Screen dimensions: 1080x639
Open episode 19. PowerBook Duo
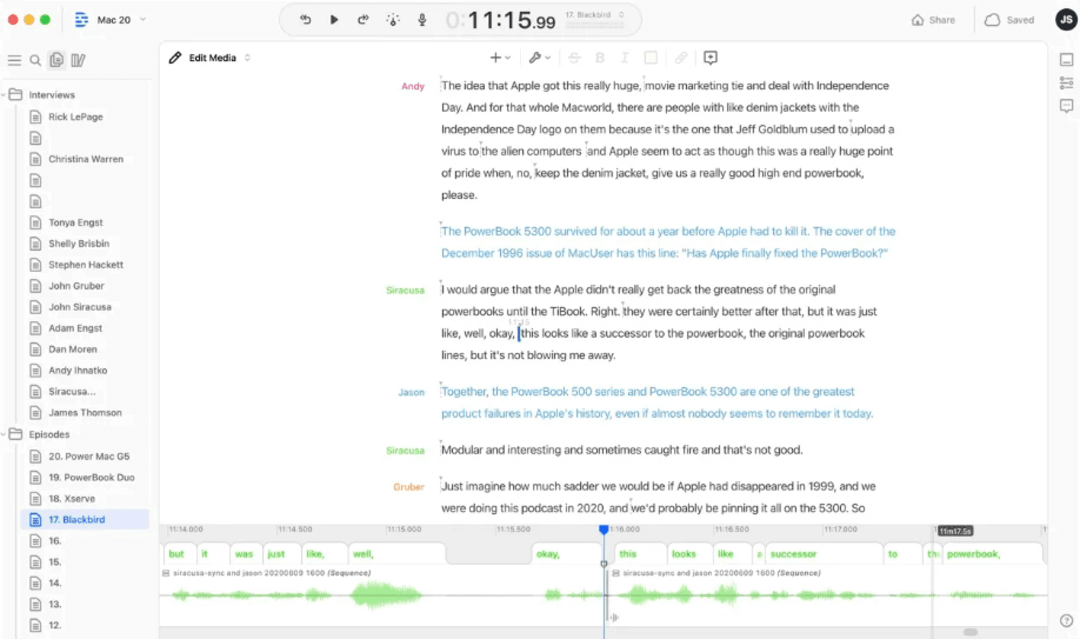tap(91, 477)
